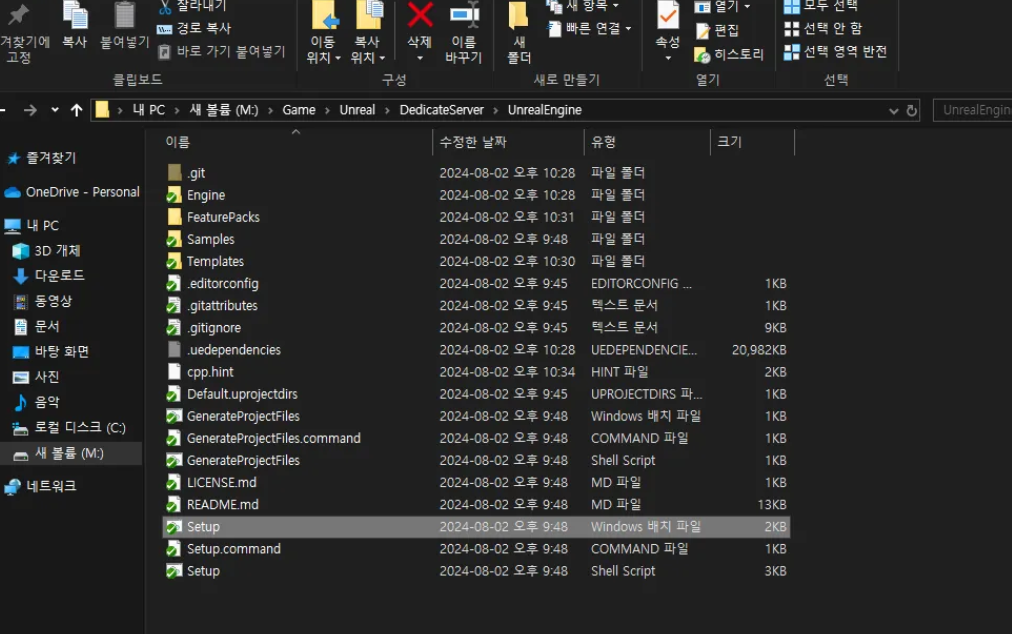Screen dimensions: 1012x634
Task: Select OneDrive - Personal in the sidebar
Action: 82,192
